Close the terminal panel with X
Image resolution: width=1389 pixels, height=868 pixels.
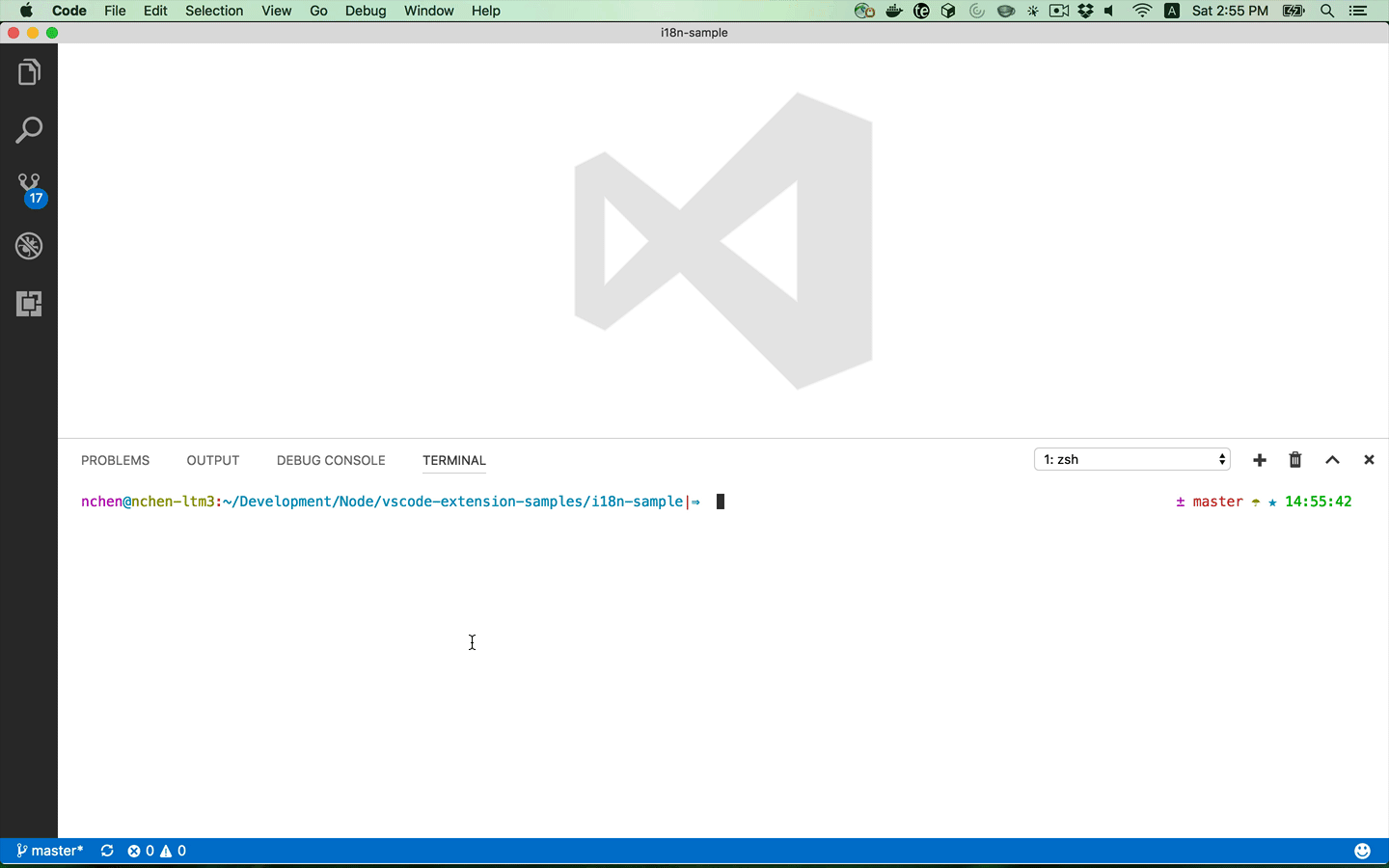1369,460
